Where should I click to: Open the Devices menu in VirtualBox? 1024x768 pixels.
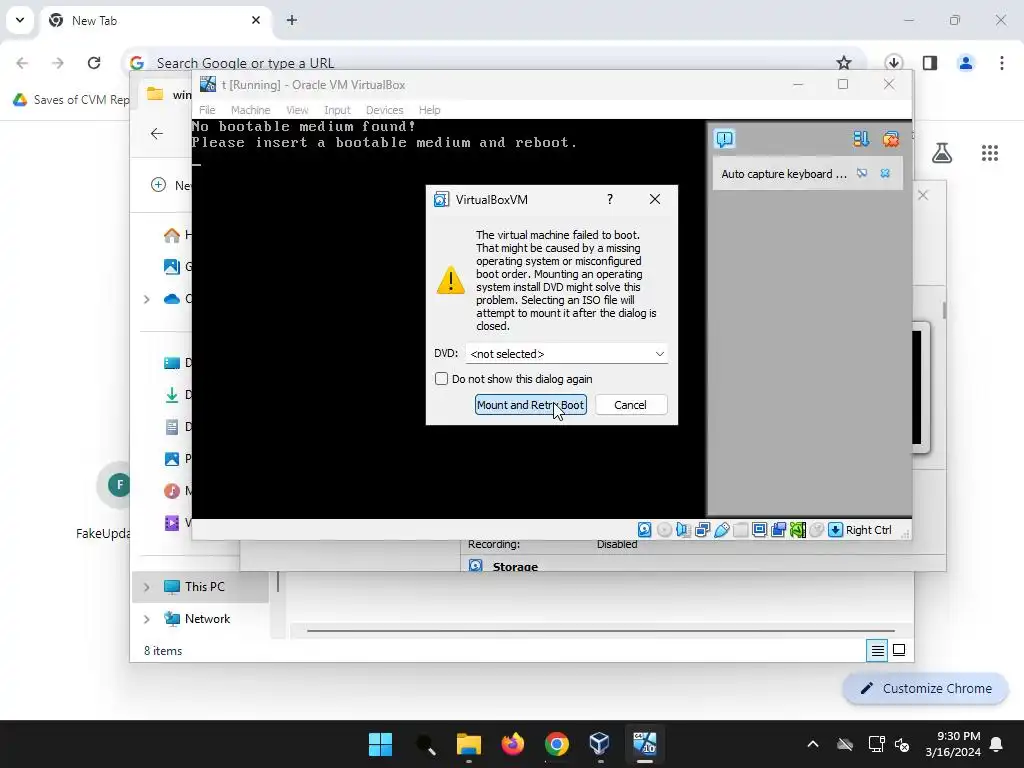click(385, 110)
